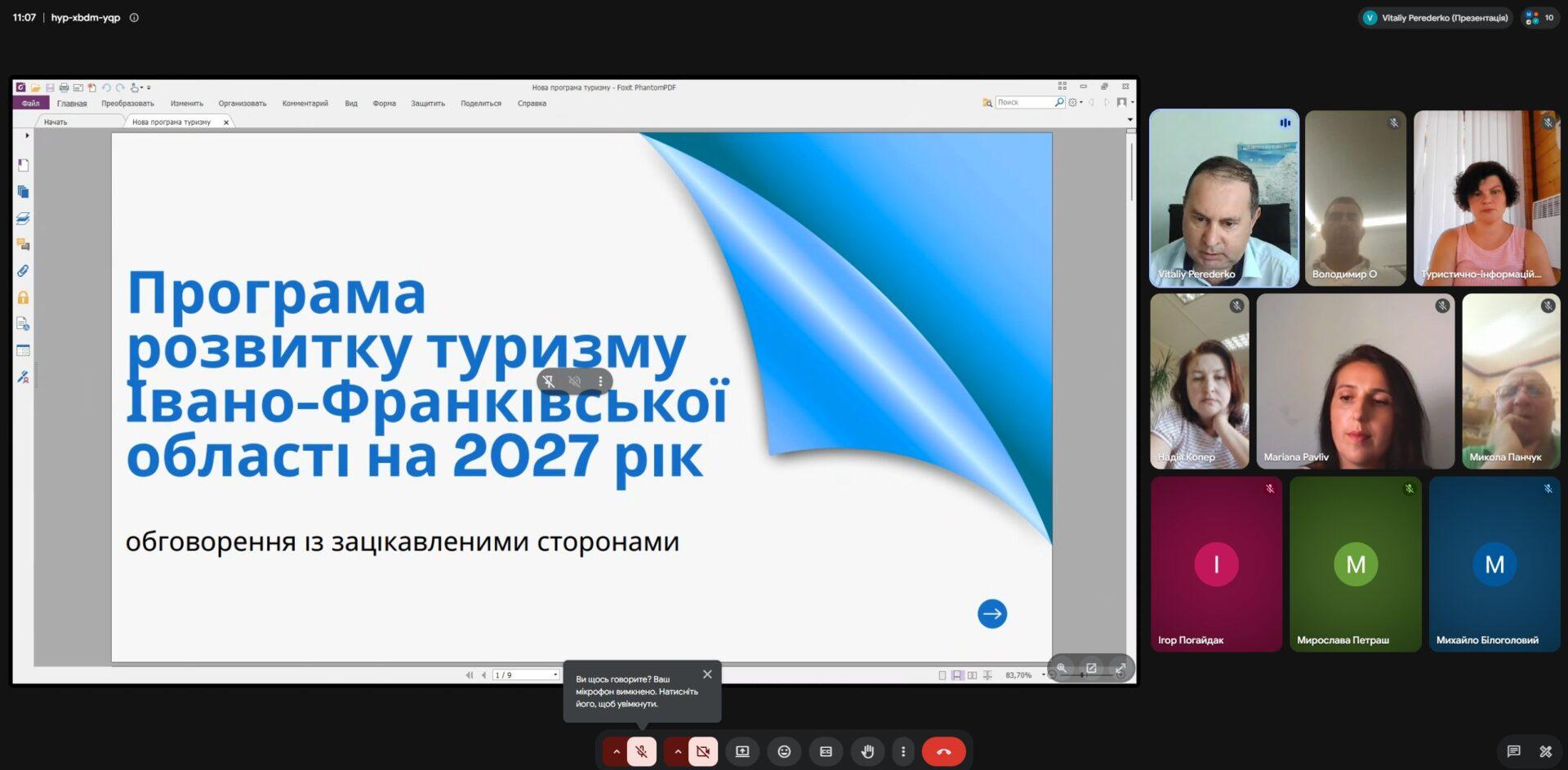Viewport: 1568px width, 770px height.
Task: Turn on captions button
Action: pos(826,751)
